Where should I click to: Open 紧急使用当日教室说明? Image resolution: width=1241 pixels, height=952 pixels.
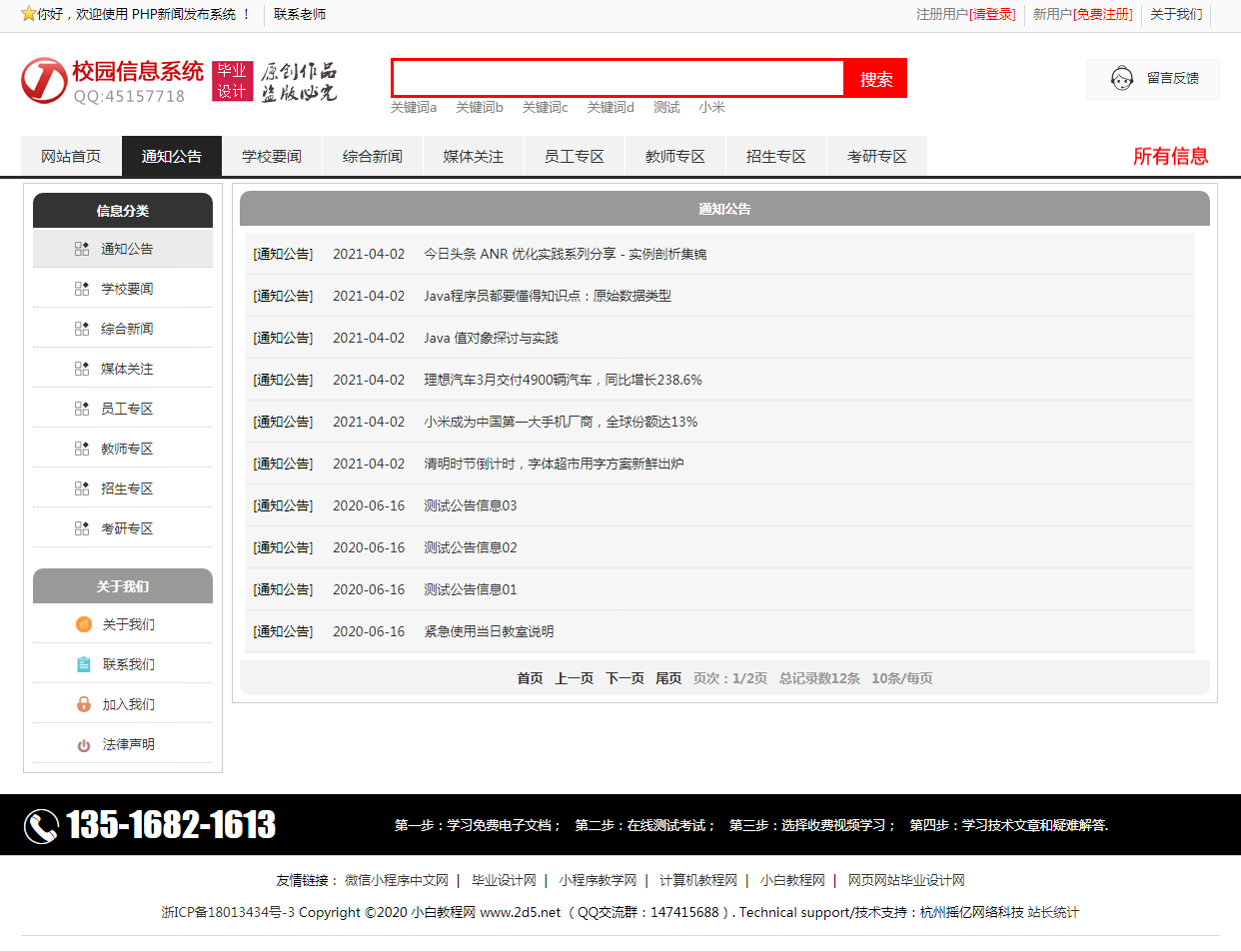489,631
